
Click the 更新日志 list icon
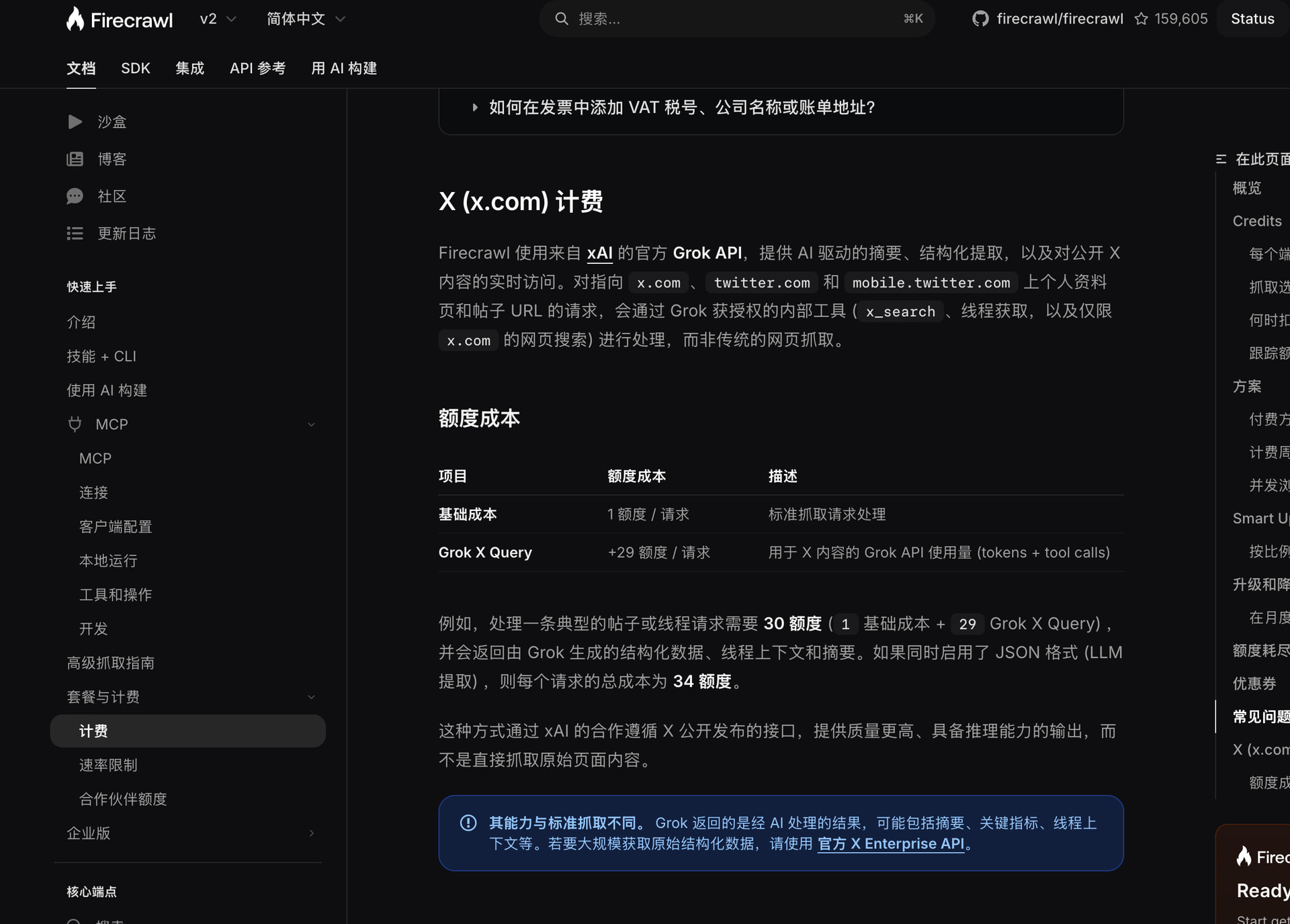click(75, 233)
